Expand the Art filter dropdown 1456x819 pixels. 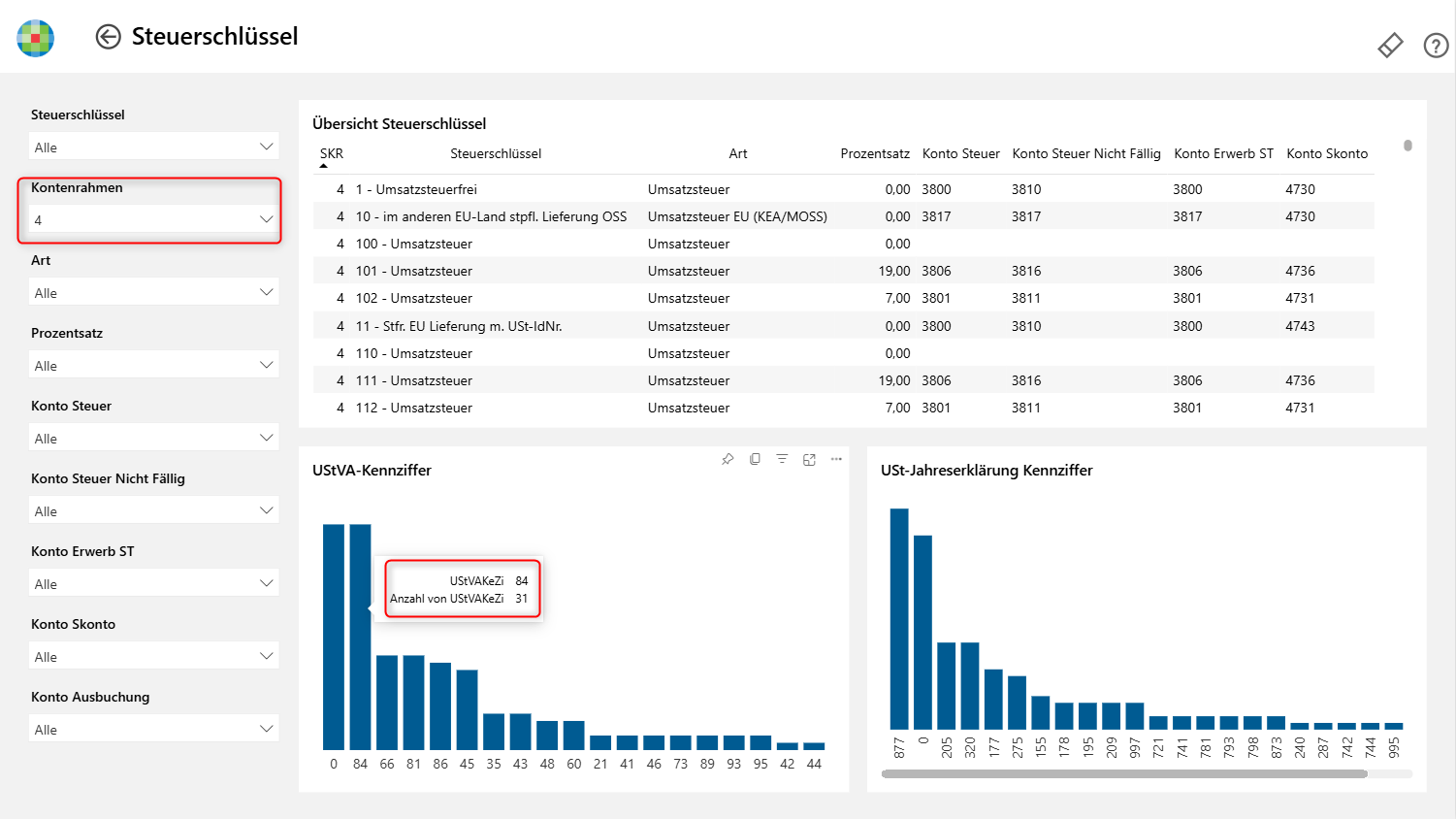(x=154, y=292)
